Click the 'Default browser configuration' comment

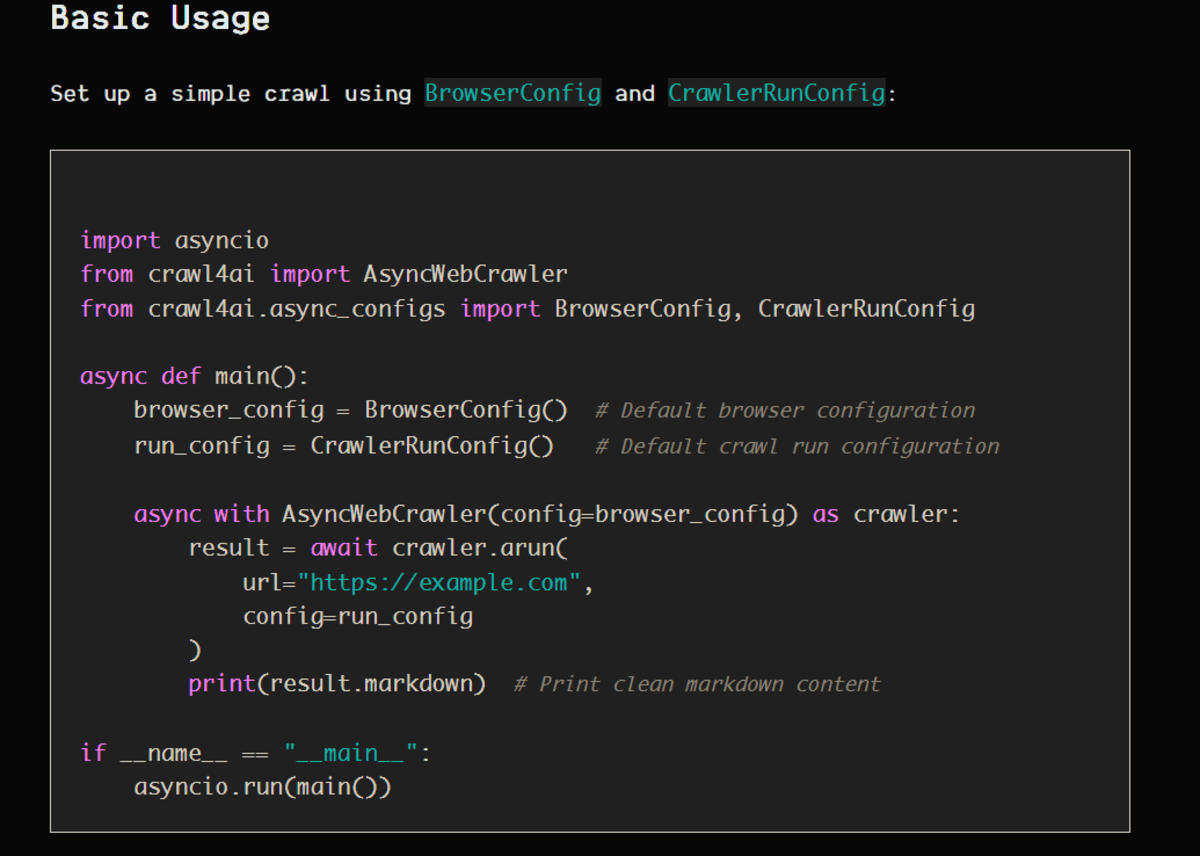785,411
